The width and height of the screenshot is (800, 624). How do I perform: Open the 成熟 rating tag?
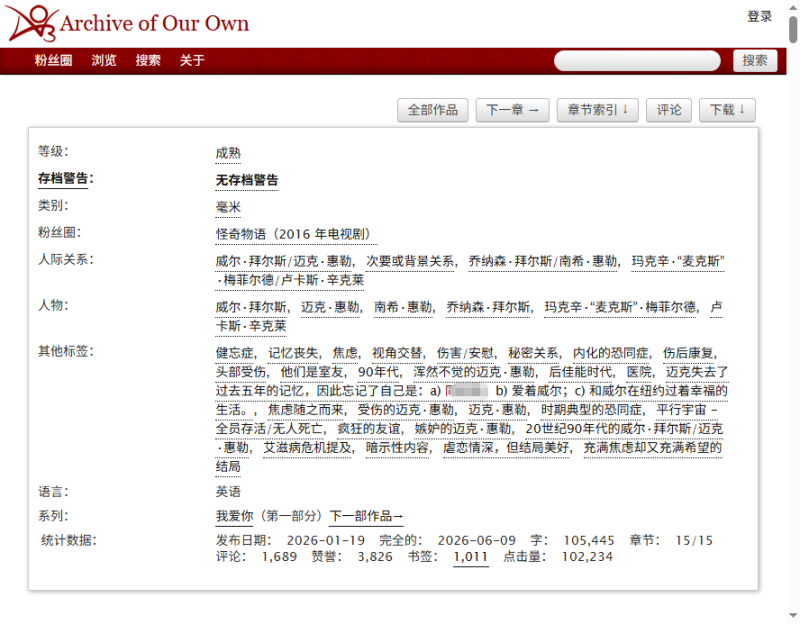(228, 153)
